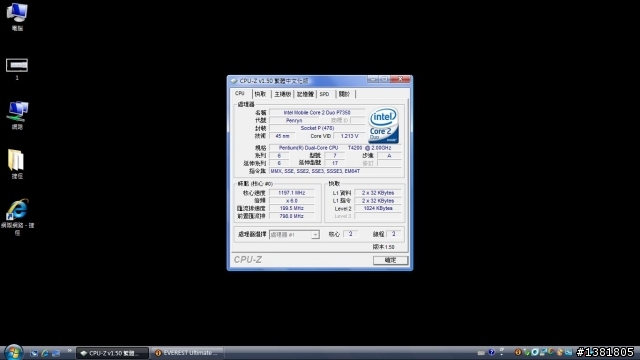Click the model value 7
This screenshot has height=360, width=640.
click(x=335, y=156)
